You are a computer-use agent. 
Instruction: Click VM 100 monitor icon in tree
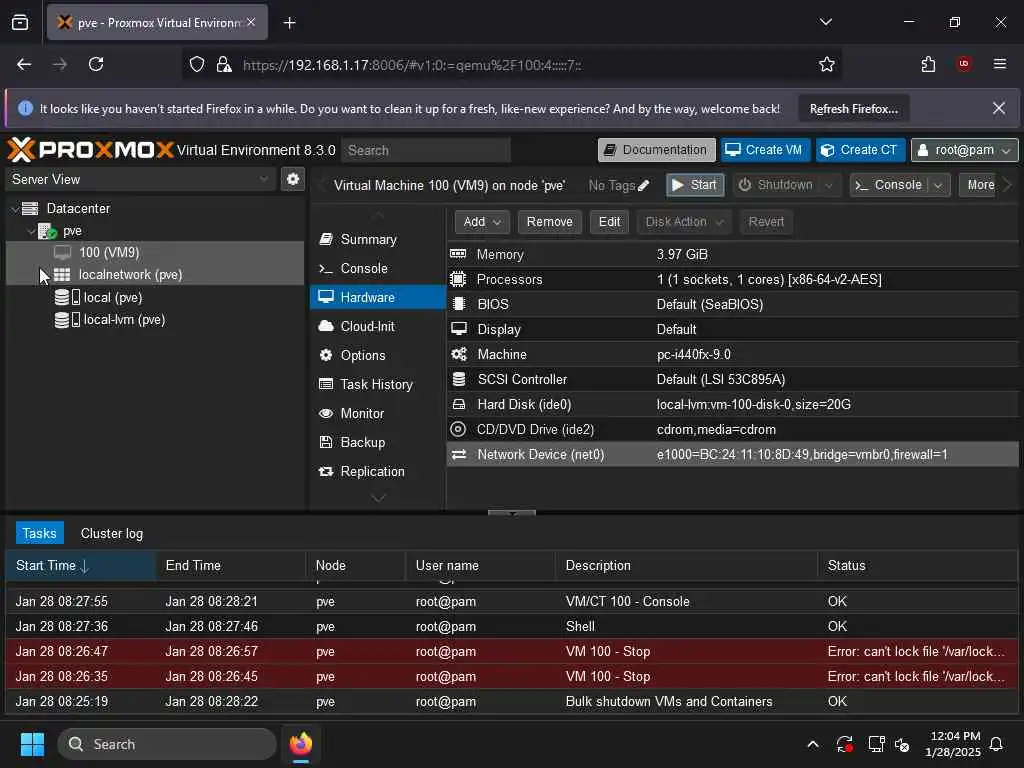tap(62, 252)
